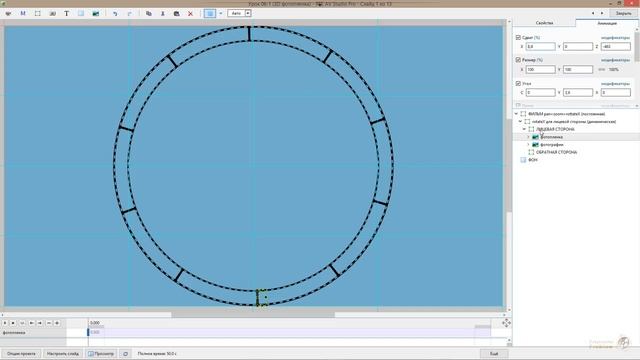Viewport: 640px width, 360px height.
Task: Expand the фотографии tree item
Action: click(x=529, y=144)
